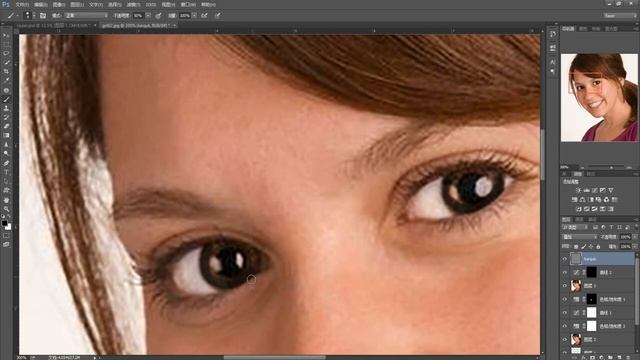Image resolution: width=640 pixels, height=360 pixels.
Task: Add a Curves adjustment from the Adjustments panel
Action: click(x=595, y=190)
